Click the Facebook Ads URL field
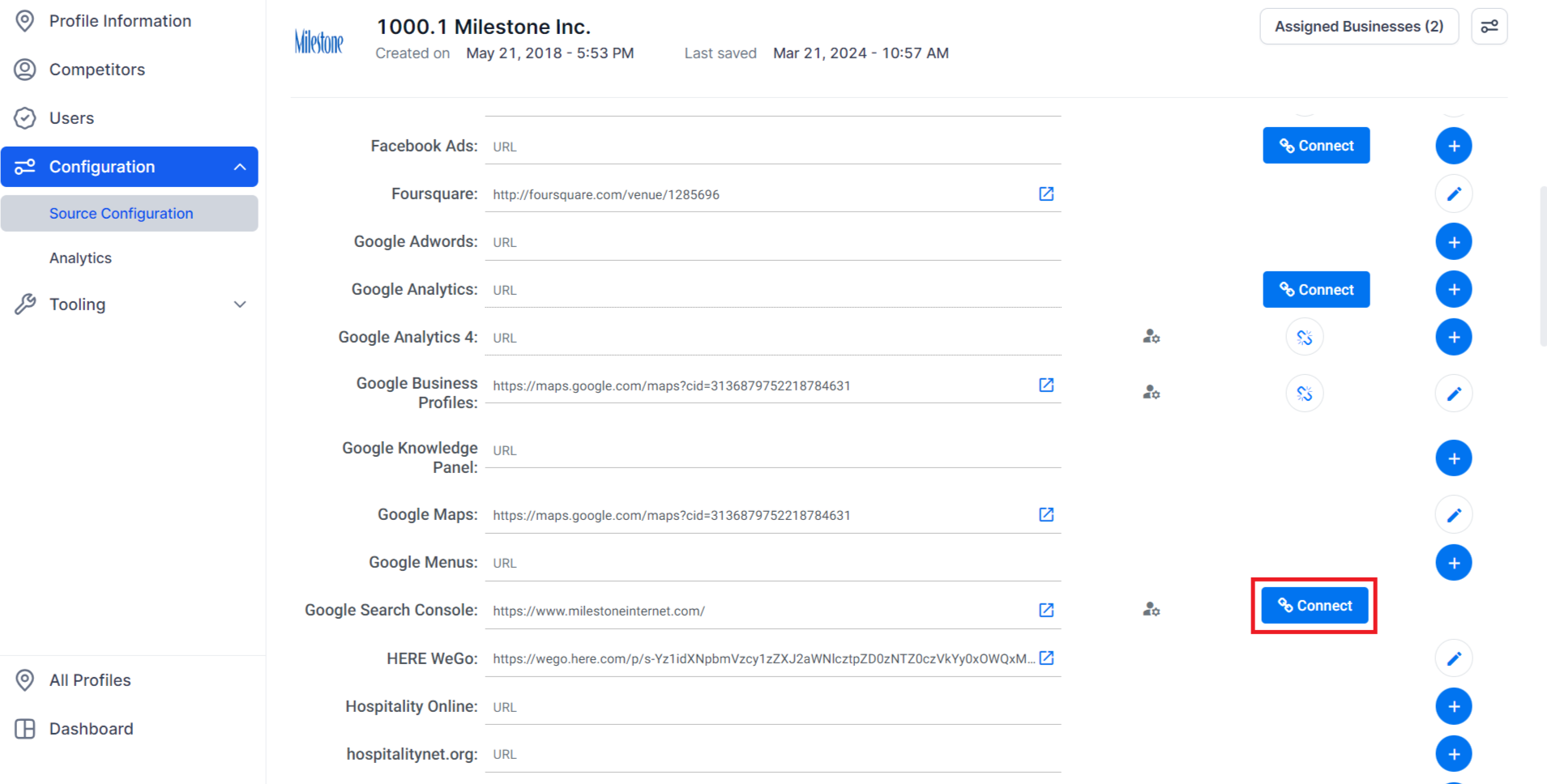1547x784 pixels. 773,147
